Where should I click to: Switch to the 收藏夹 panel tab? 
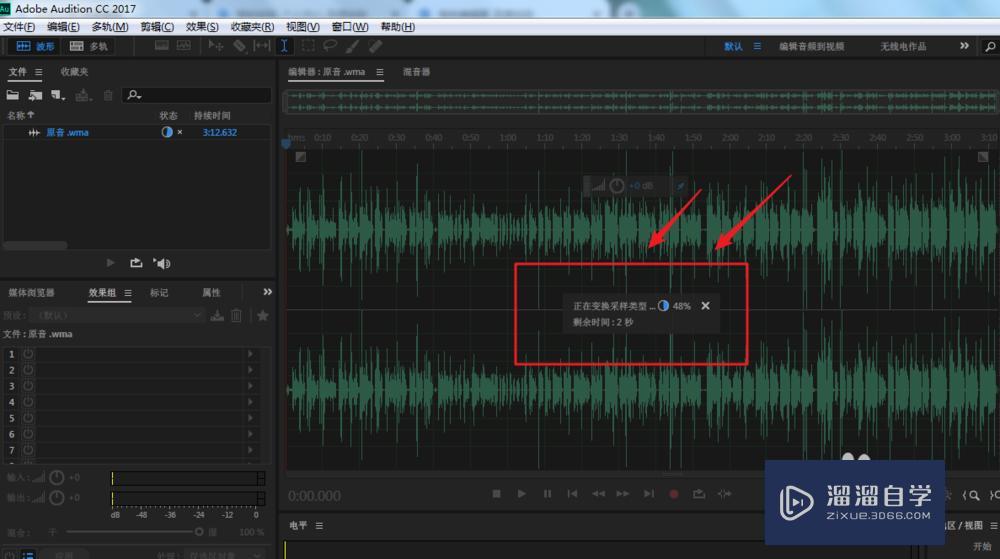point(74,72)
